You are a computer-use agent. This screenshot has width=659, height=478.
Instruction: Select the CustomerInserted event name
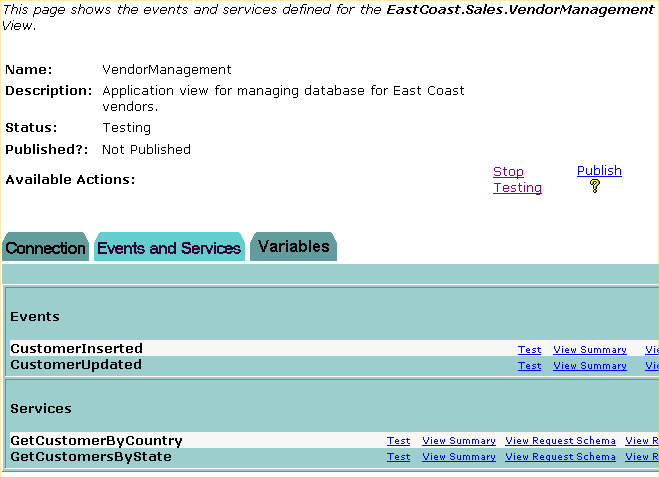click(x=76, y=349)
